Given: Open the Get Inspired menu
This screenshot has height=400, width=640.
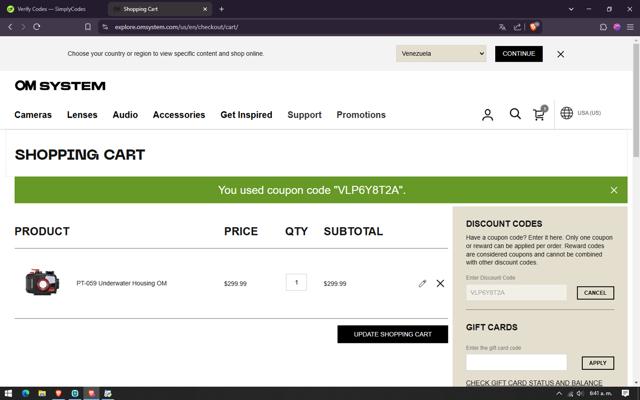Looking at the screenshot, I should pos(246,115).
